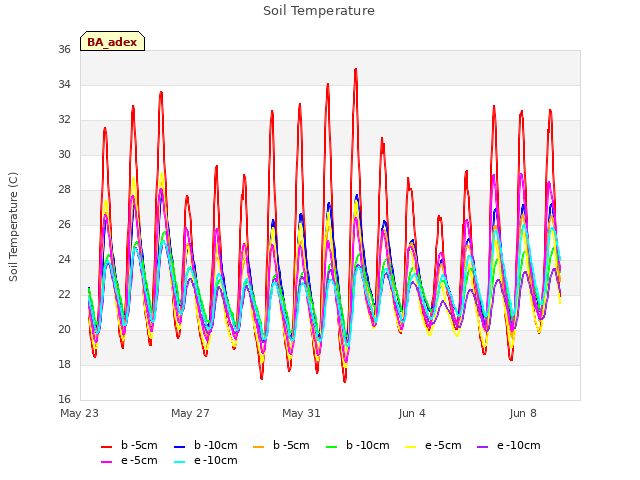640x480 pixels.
Task: Click the 32 y-axis tick label
Action: click(x=64, y=120)
